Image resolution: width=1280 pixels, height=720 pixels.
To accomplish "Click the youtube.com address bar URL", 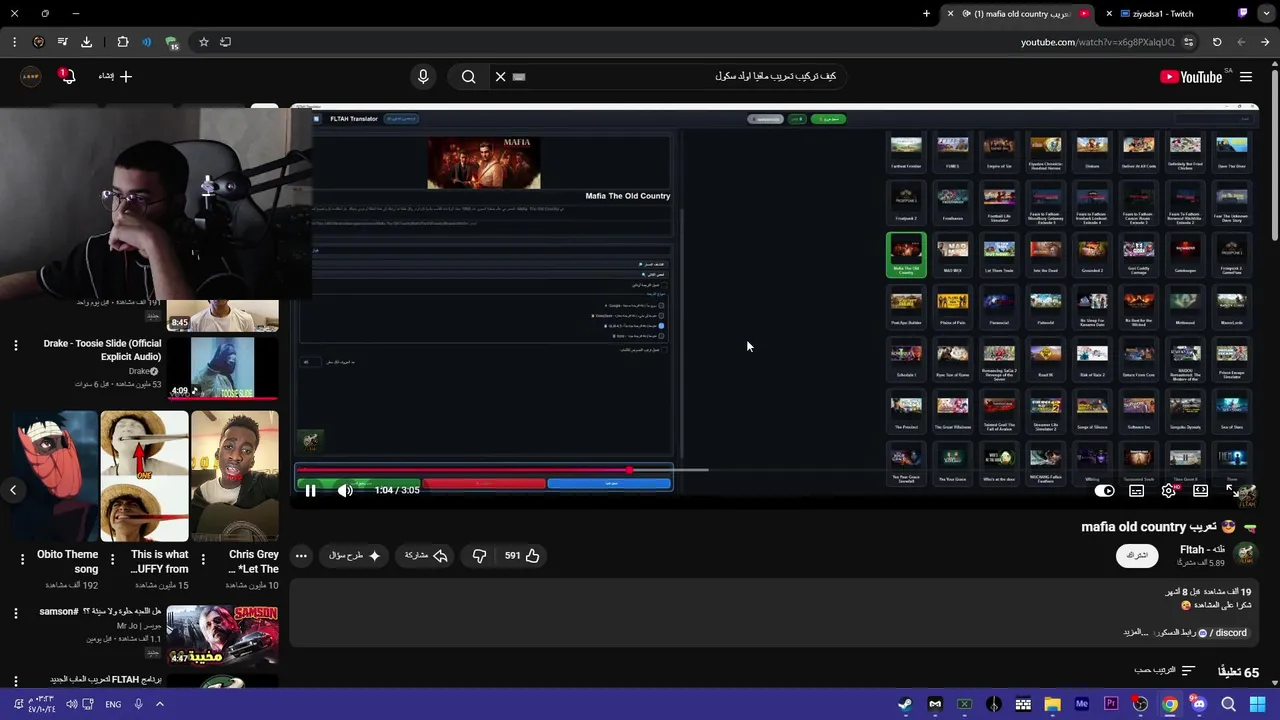I will [x=1097, y=42].
